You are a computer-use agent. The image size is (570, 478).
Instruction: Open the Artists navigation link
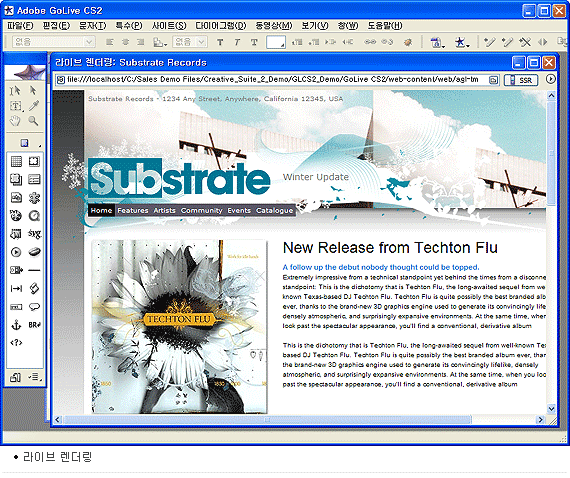pyautogui.click(x=164, y=210)
